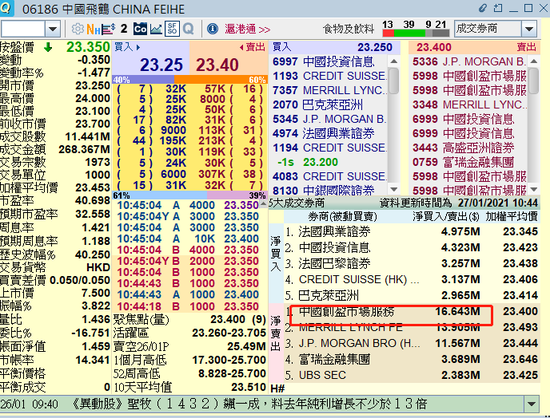The height and width of the screenshot is (418, 550).
Task: Click the Q app logo in title bar
Action: (x=6, y=8)
